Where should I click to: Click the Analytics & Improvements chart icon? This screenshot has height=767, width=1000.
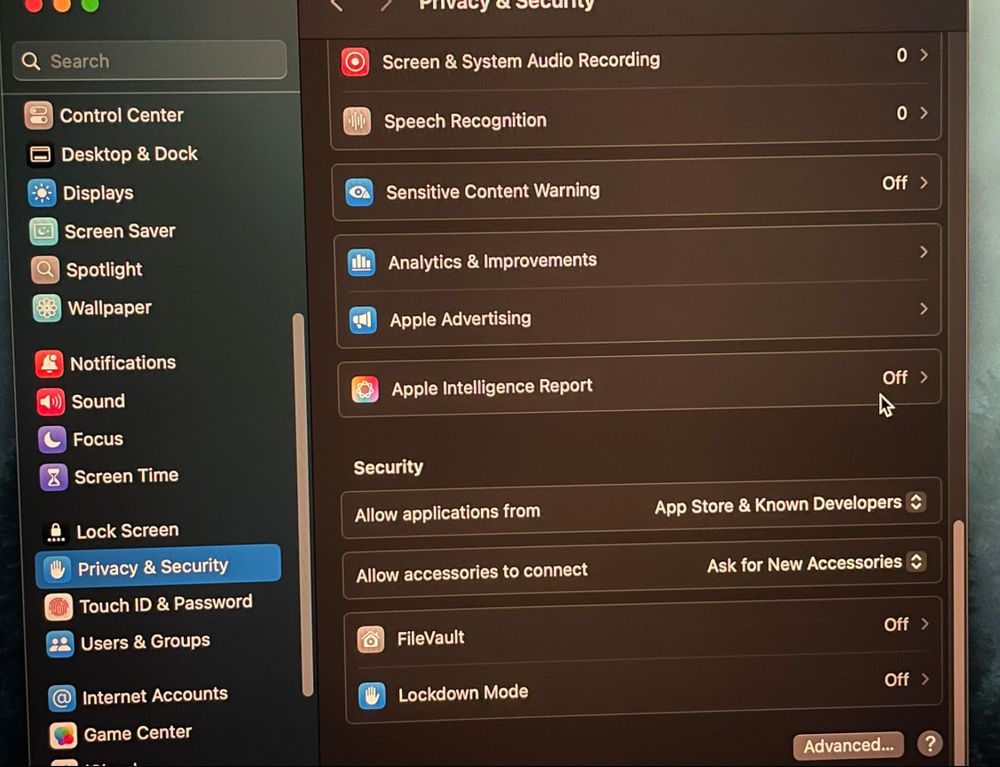362,262
